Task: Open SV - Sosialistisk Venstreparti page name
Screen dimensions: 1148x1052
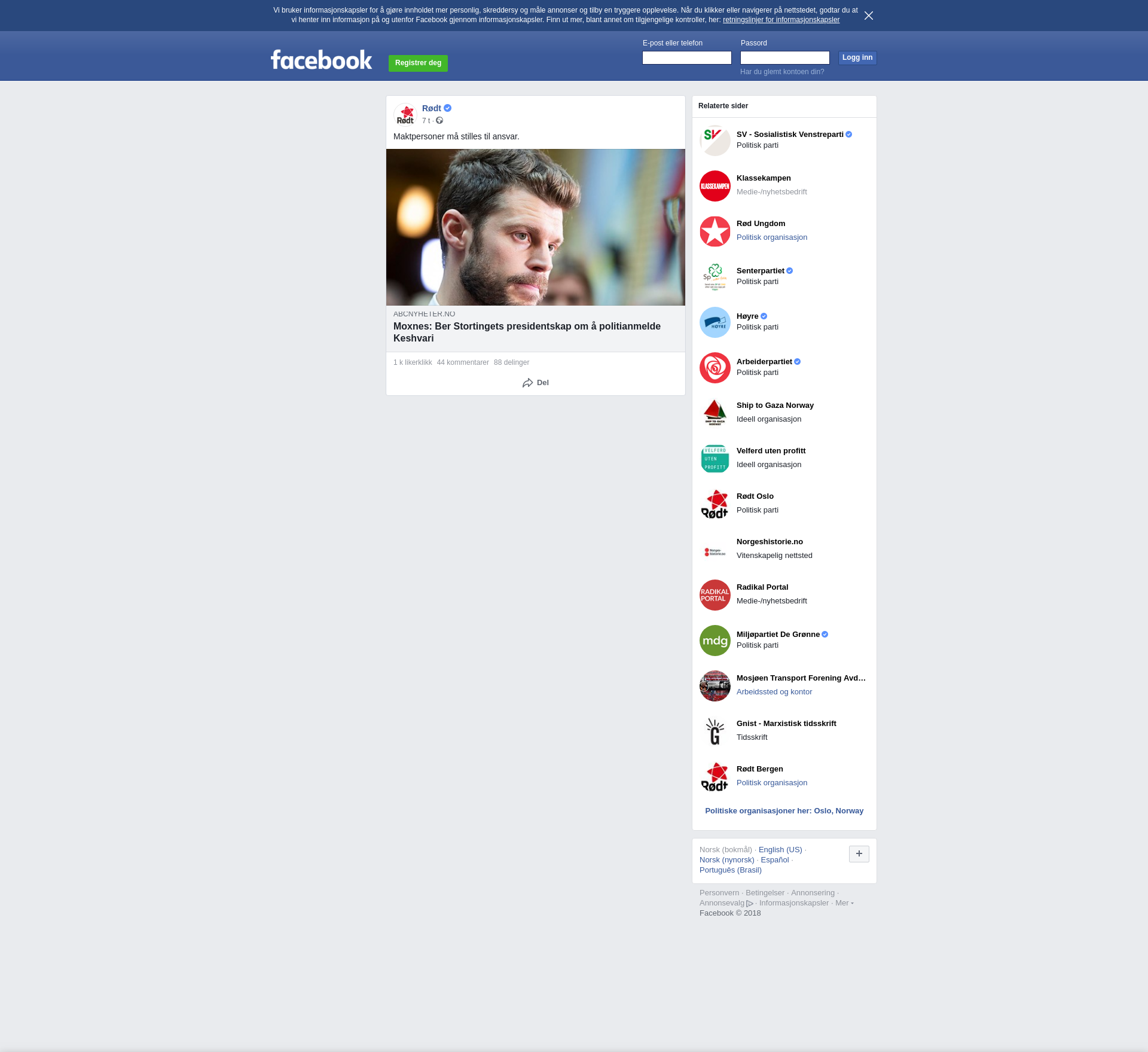Action: tap(790, 135)
